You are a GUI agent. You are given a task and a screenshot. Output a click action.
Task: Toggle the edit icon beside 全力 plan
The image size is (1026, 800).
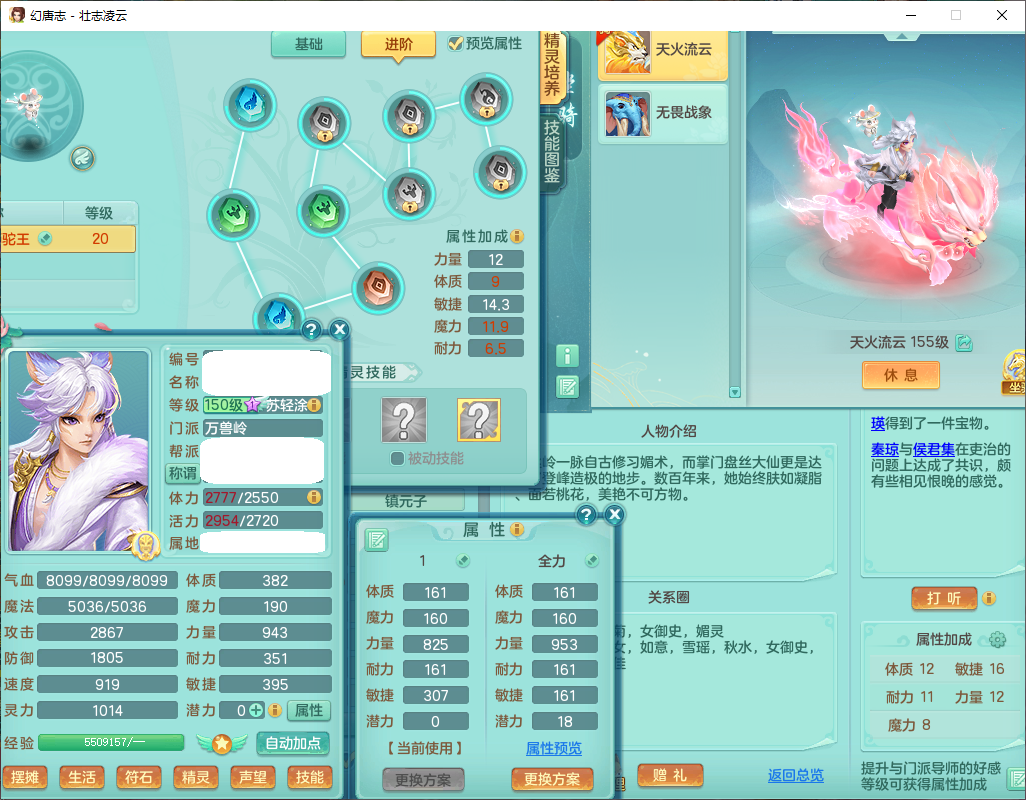592,561
